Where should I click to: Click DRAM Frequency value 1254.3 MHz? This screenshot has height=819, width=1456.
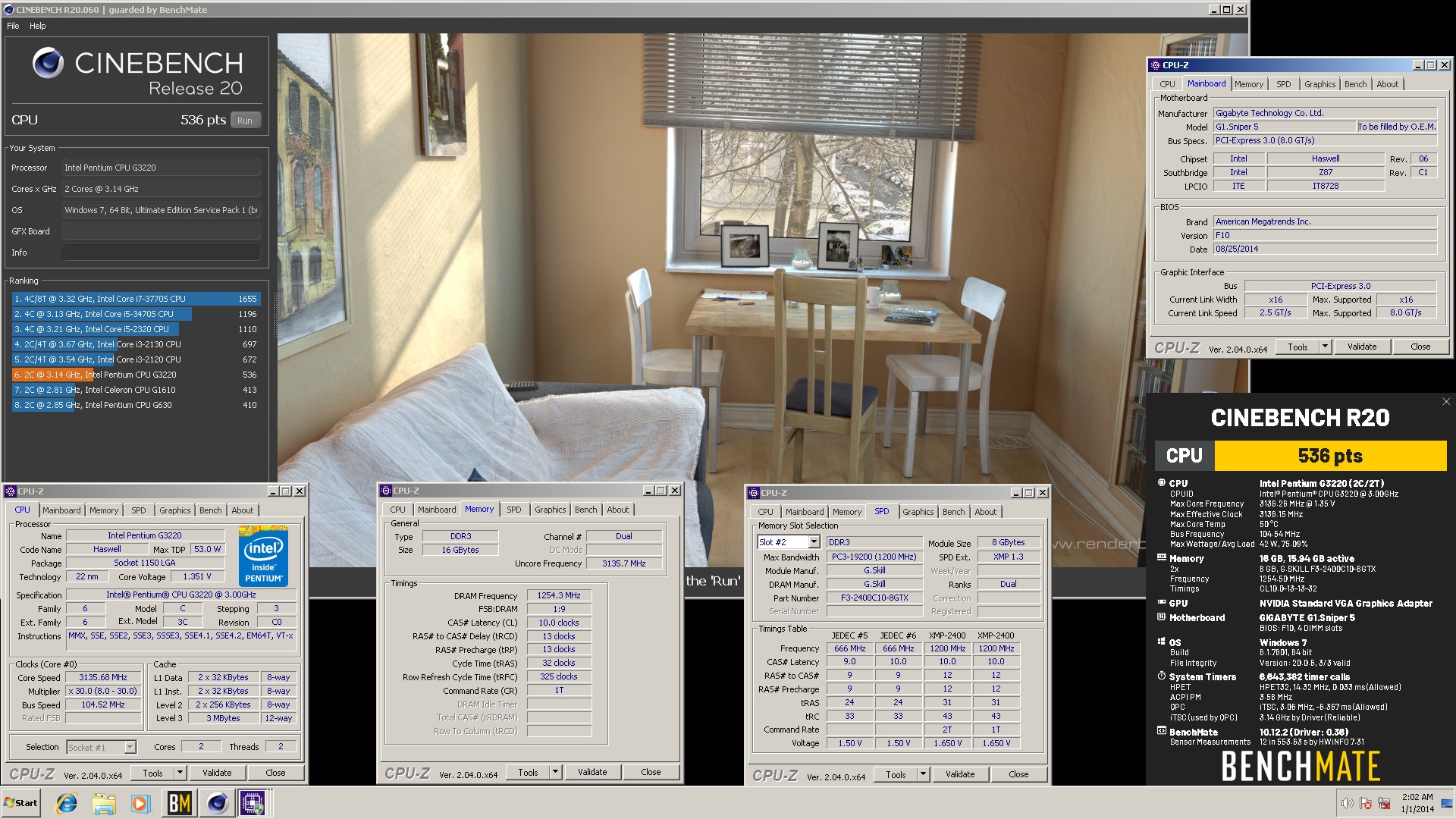(x=559, y=596)
